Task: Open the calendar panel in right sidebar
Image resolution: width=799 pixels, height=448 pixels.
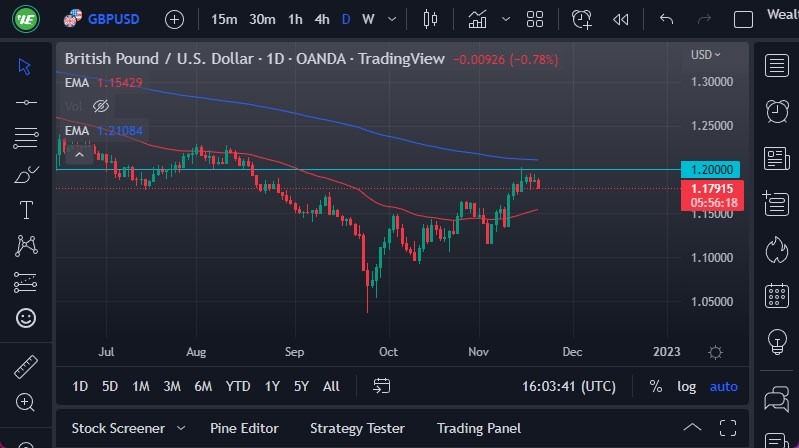Action: 776,296
